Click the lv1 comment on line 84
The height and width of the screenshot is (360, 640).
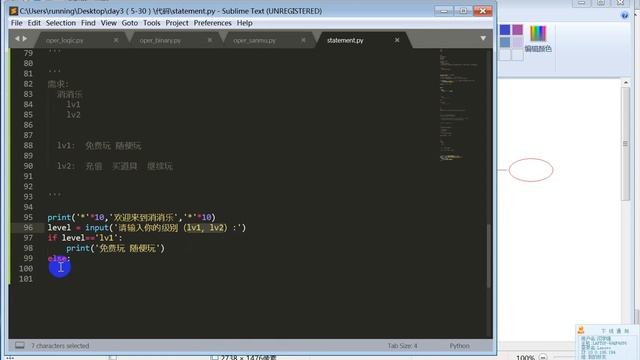coord(73,104)
